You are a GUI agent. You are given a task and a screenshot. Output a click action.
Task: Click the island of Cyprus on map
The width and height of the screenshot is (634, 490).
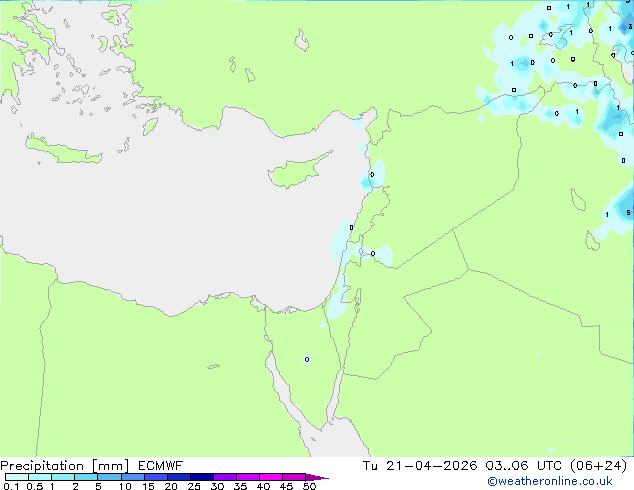pyautogui.click(x=294, y=172)
